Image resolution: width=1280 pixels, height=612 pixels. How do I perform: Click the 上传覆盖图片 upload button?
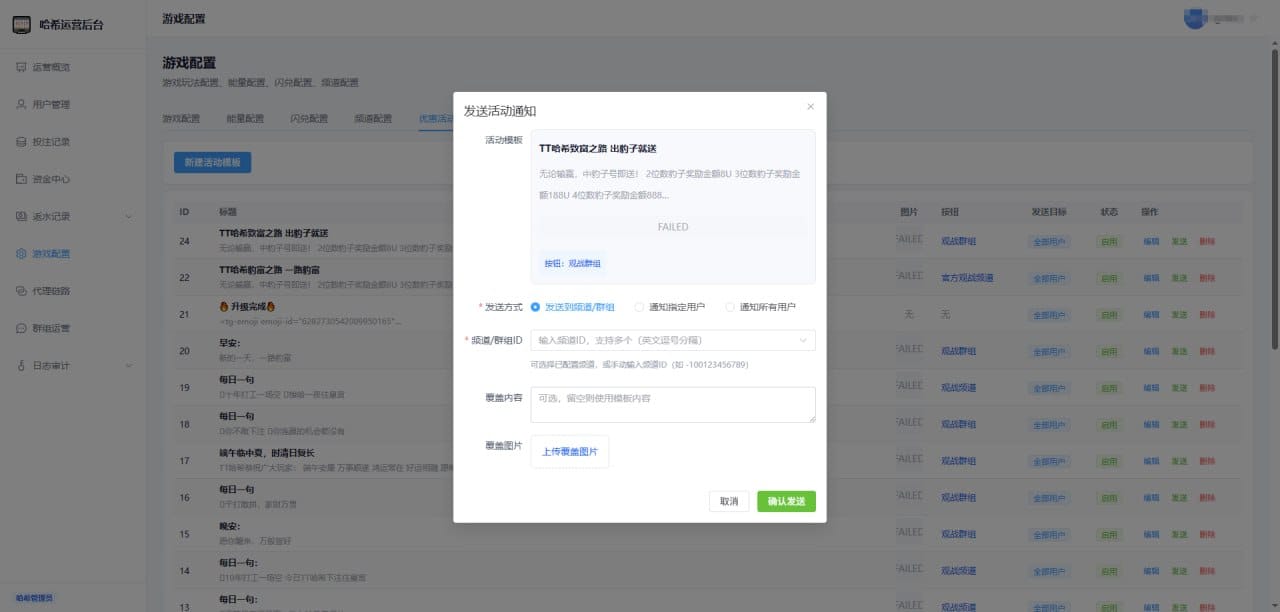(x=570, y=452)
